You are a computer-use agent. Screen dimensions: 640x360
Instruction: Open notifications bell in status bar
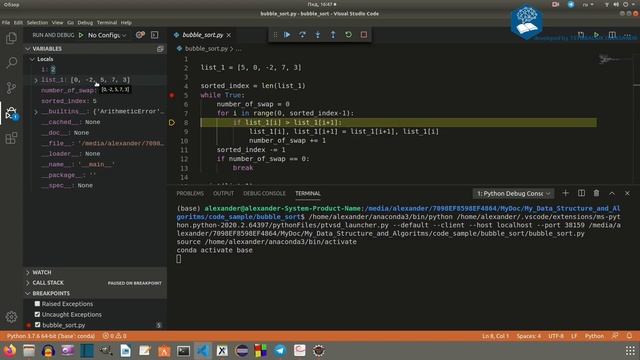[x=629, y=336]
